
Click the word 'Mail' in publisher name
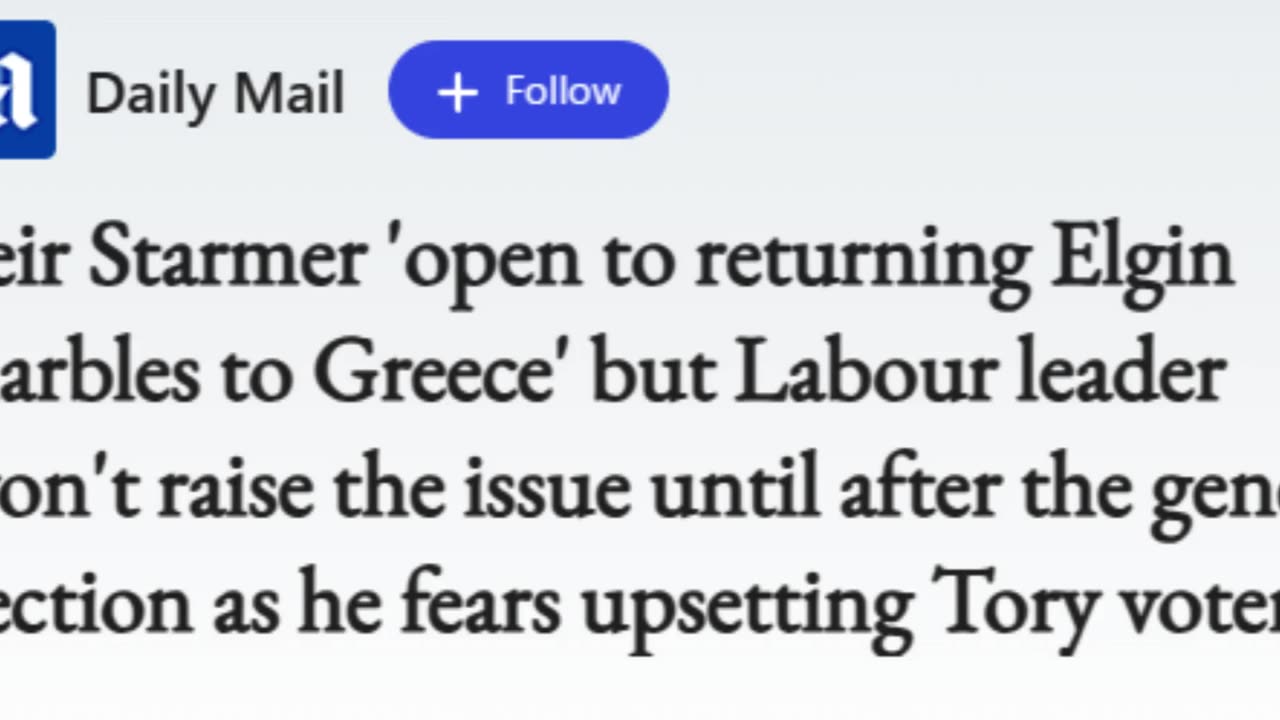[289, 94]
